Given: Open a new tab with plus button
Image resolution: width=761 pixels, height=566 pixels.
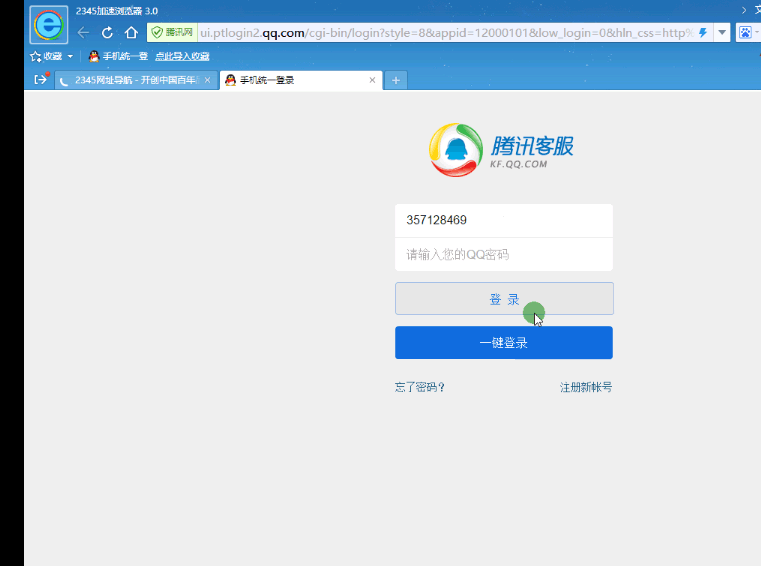Looking at the screenshot, I should 396,81.
